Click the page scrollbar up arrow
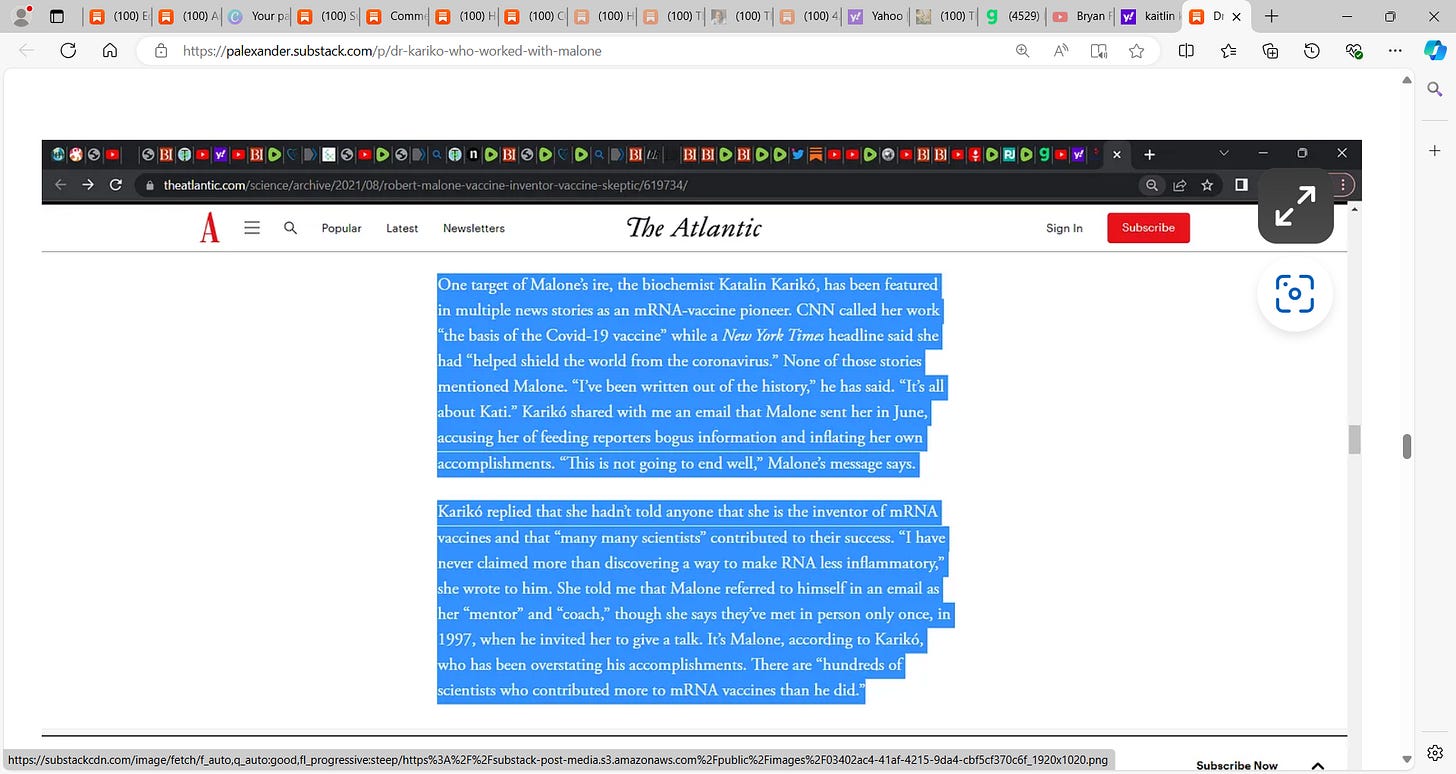This screenshot has width=1456, height=774. (x=1406, y=81)
